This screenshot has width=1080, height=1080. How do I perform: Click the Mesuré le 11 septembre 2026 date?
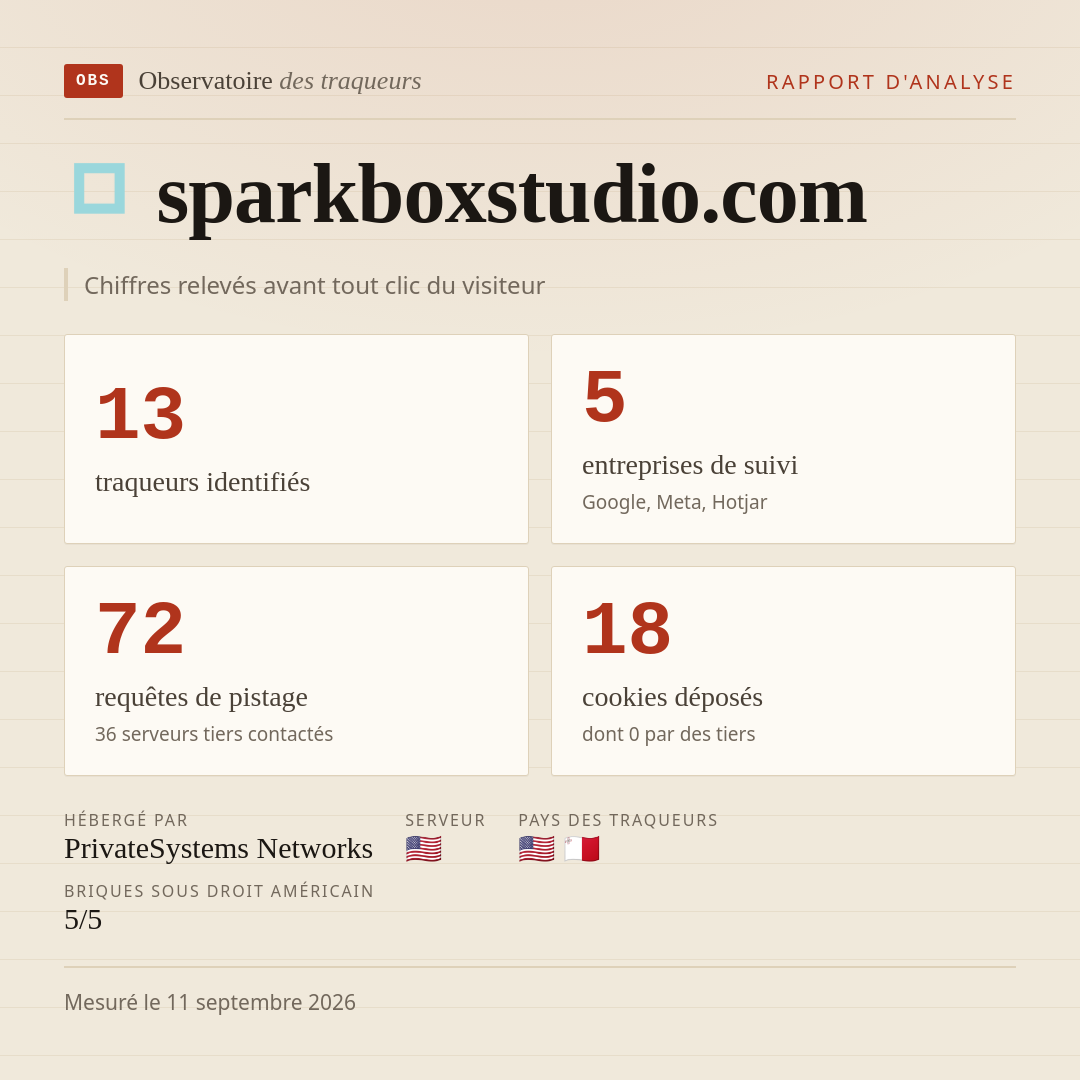point(210,1002)
